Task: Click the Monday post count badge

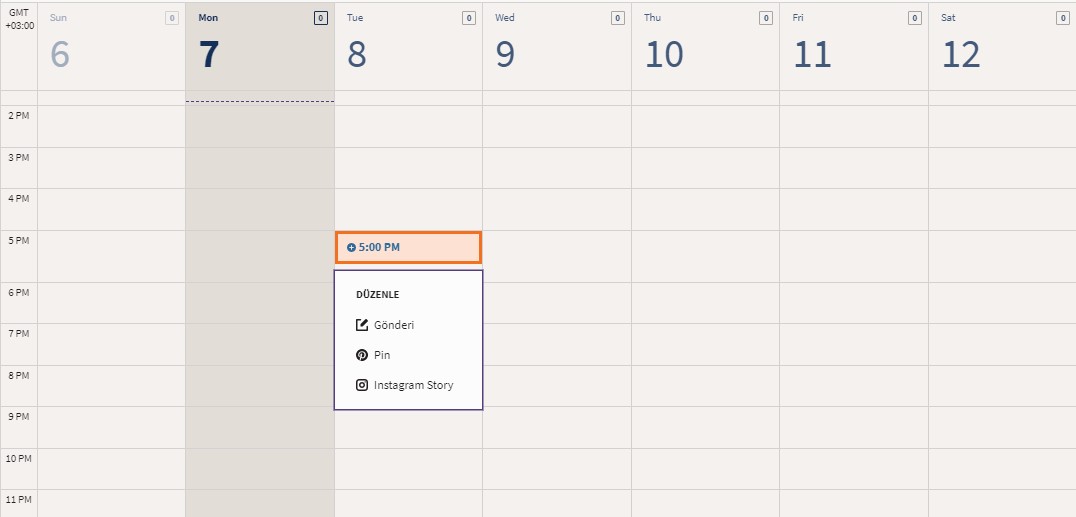Action: 320,18
